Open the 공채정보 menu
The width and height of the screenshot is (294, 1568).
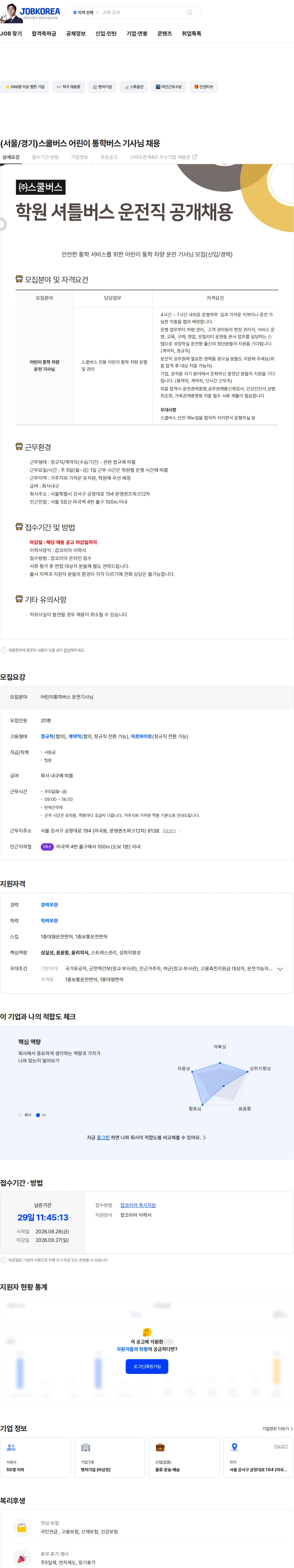[x=75, y=33]
